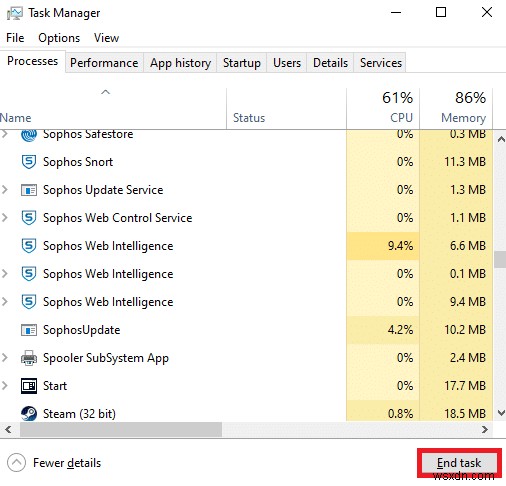Click the vertical scrollbar up arrow

(501, 140)
